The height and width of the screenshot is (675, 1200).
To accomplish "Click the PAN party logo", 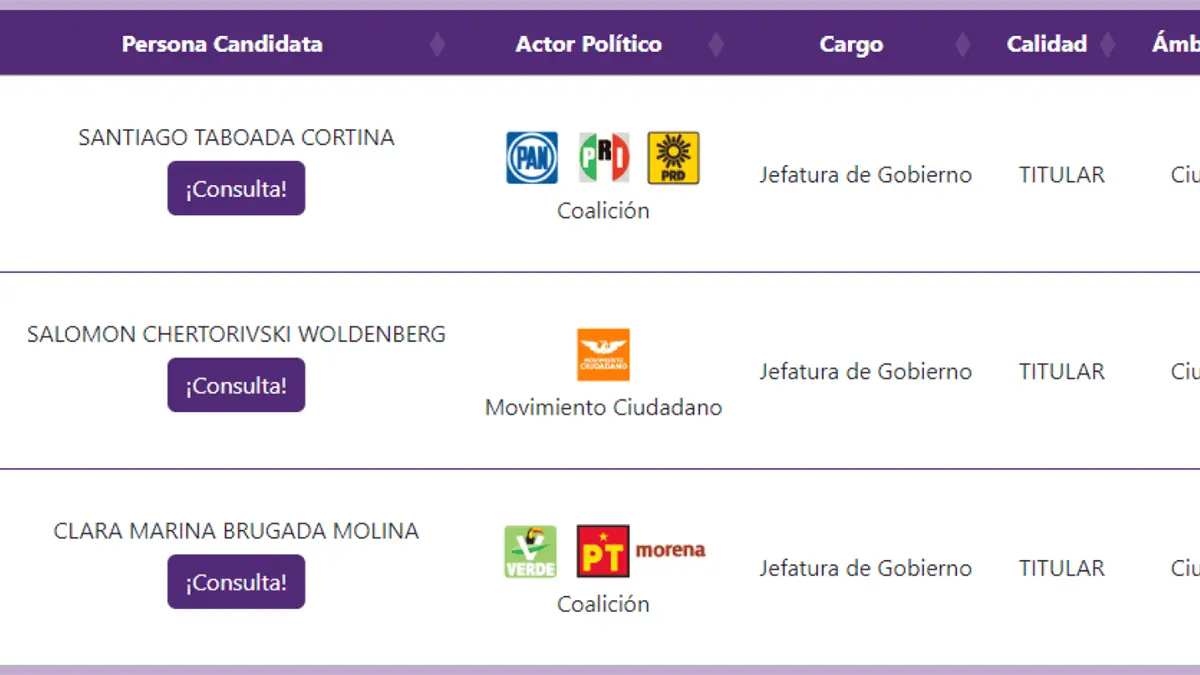I will click(531, 158).
